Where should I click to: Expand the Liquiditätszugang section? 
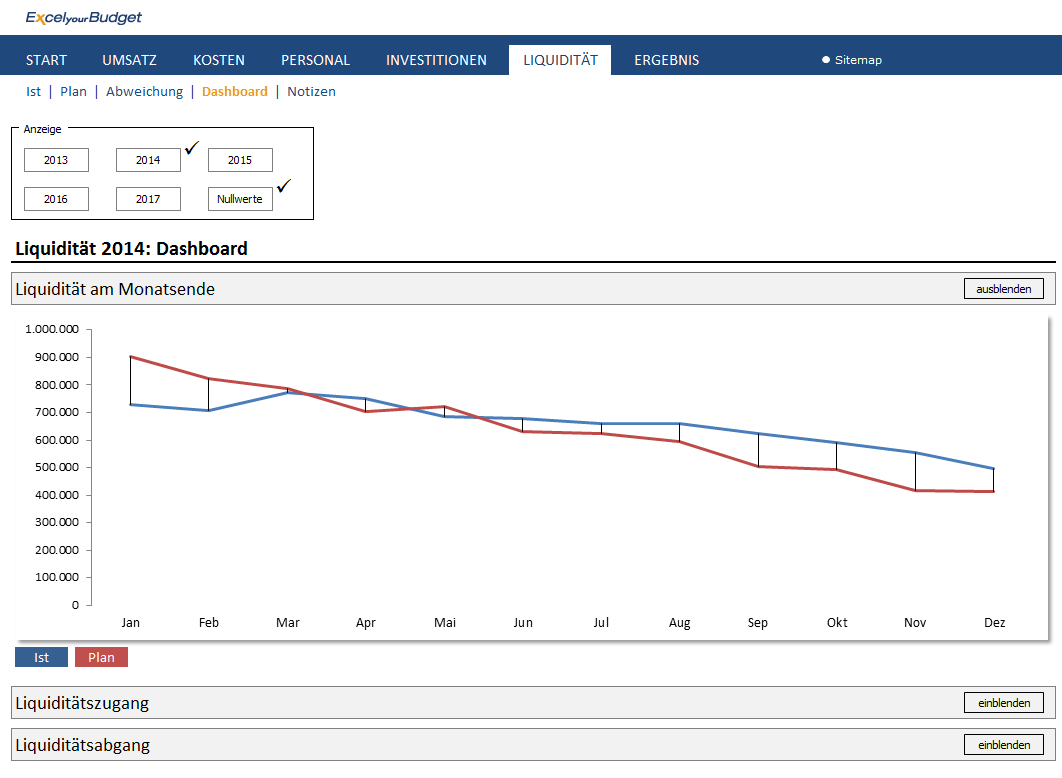pyautogui.click(x=1003, y=703)
